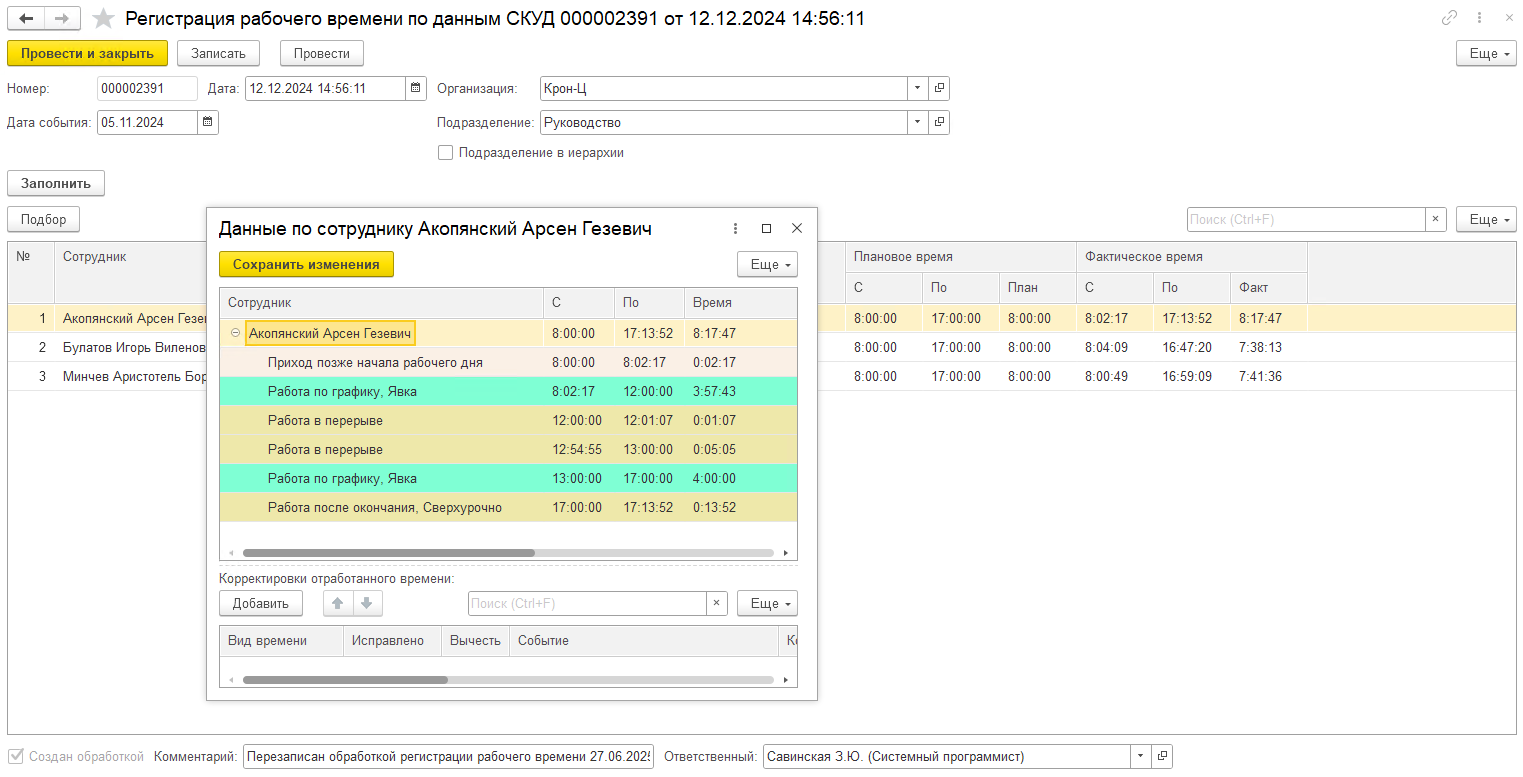1523x777 pixels.
Task: Click the Сохранить изменения button
Action: [x=306, y=264]
